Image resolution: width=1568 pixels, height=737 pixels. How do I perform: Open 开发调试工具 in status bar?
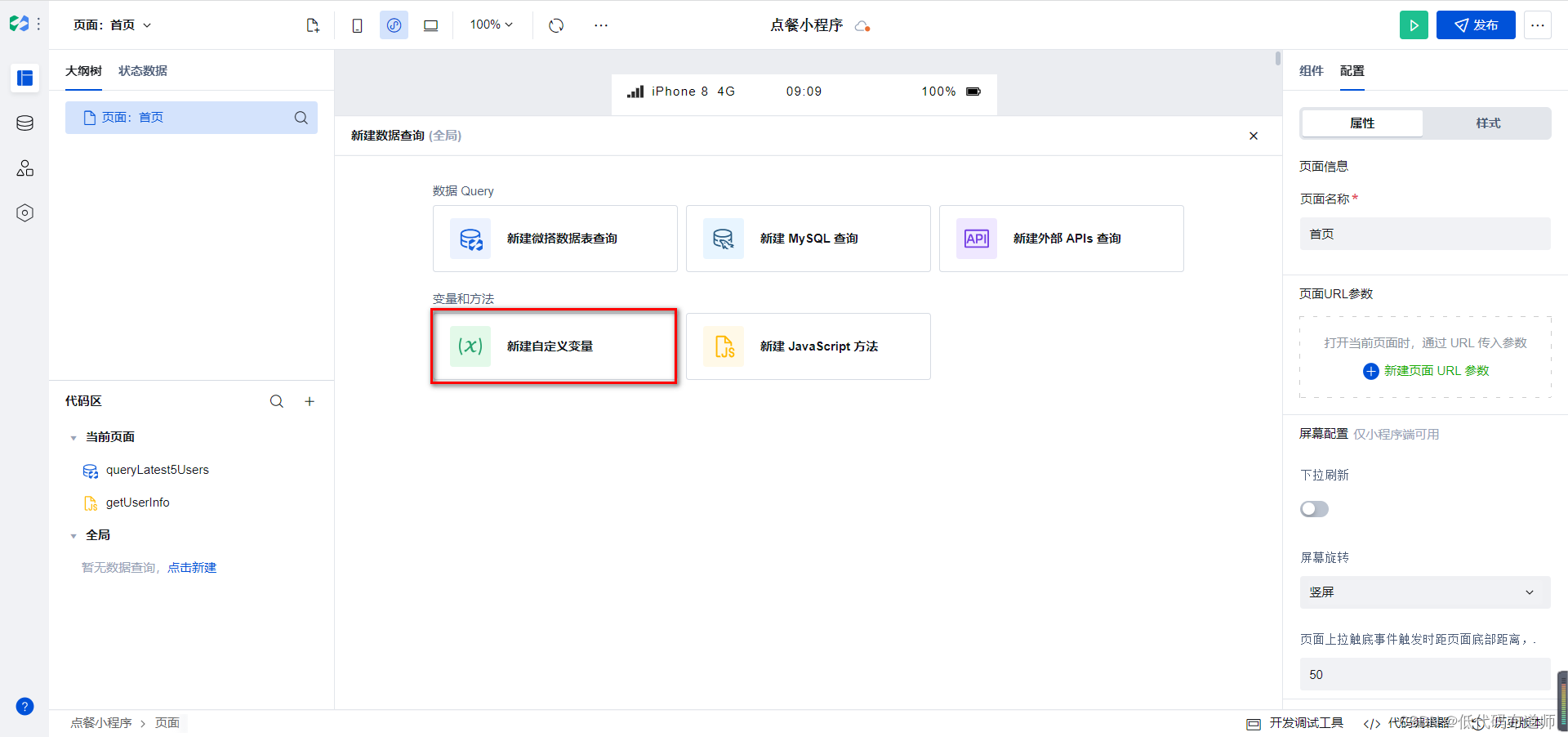click(1295, 723)
